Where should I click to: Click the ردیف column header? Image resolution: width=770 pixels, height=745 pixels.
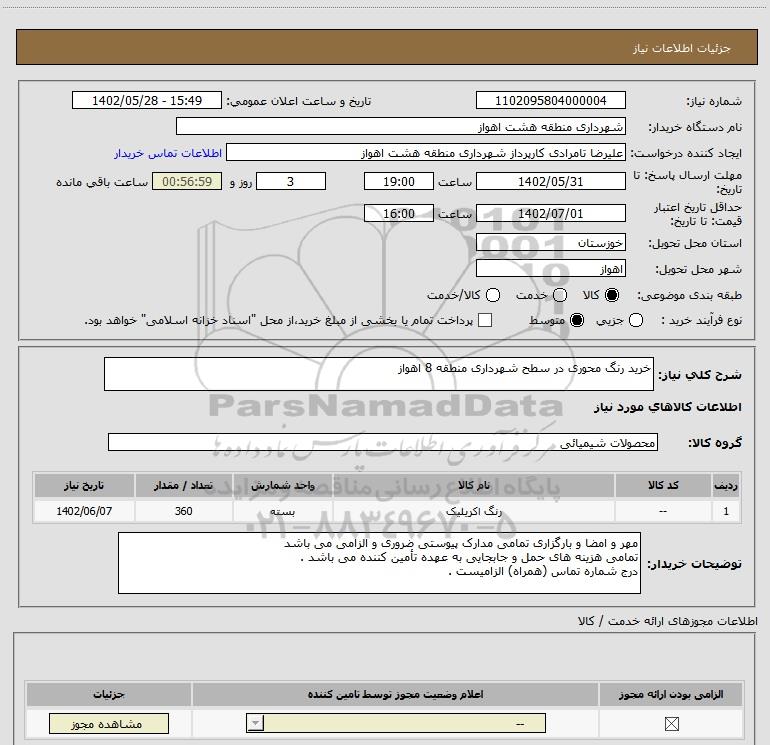(x=726, y=485)
